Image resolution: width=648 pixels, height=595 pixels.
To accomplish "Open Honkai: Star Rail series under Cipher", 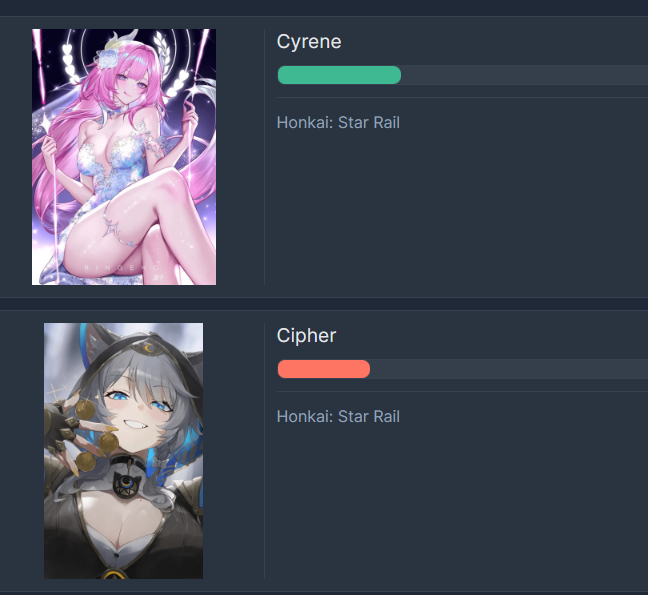I will click(338, 416).
